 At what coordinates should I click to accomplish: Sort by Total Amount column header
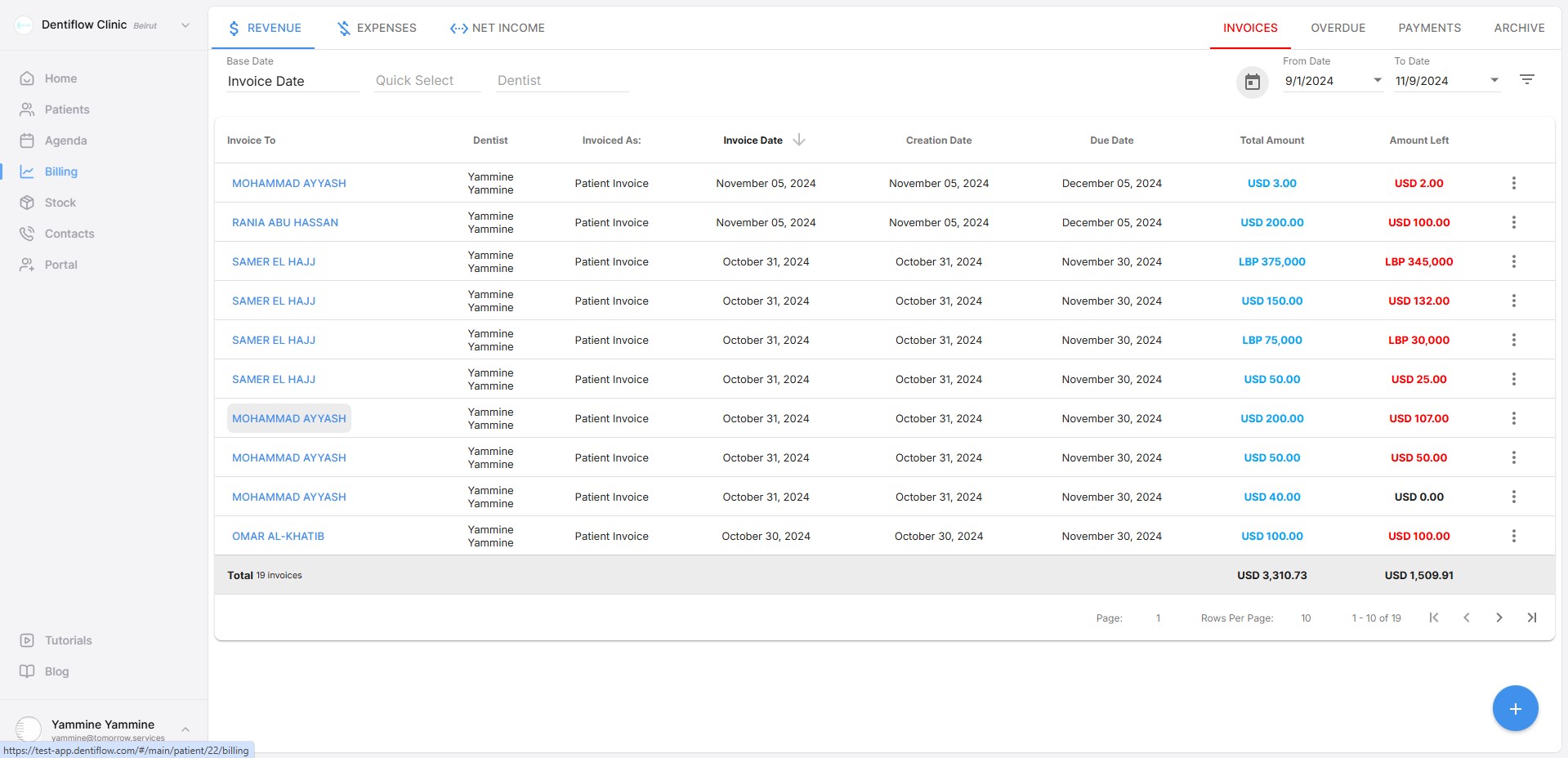[x=1271, y=140]
